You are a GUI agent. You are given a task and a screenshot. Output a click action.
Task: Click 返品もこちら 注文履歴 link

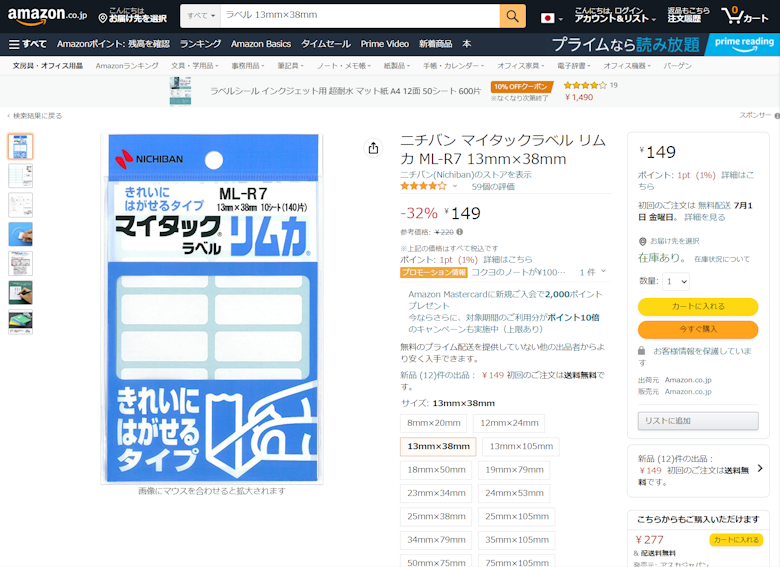pos(688,15)
